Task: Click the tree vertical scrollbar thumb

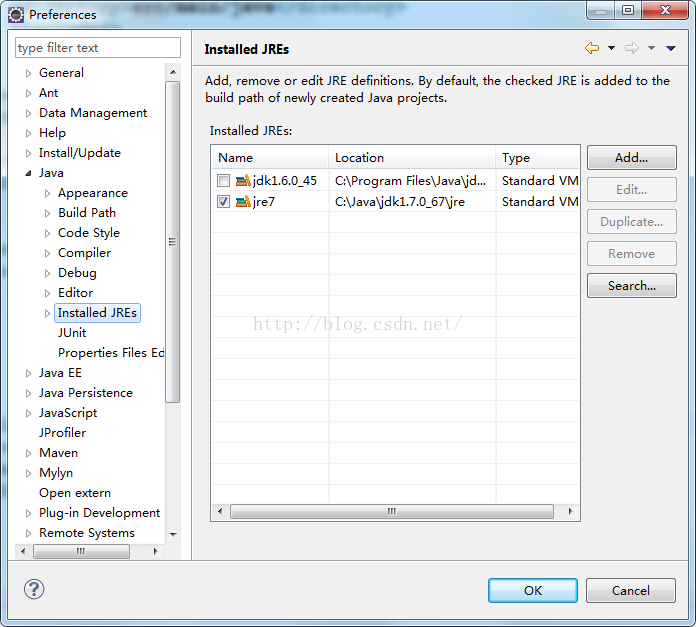Action: [x=173, y=242]
